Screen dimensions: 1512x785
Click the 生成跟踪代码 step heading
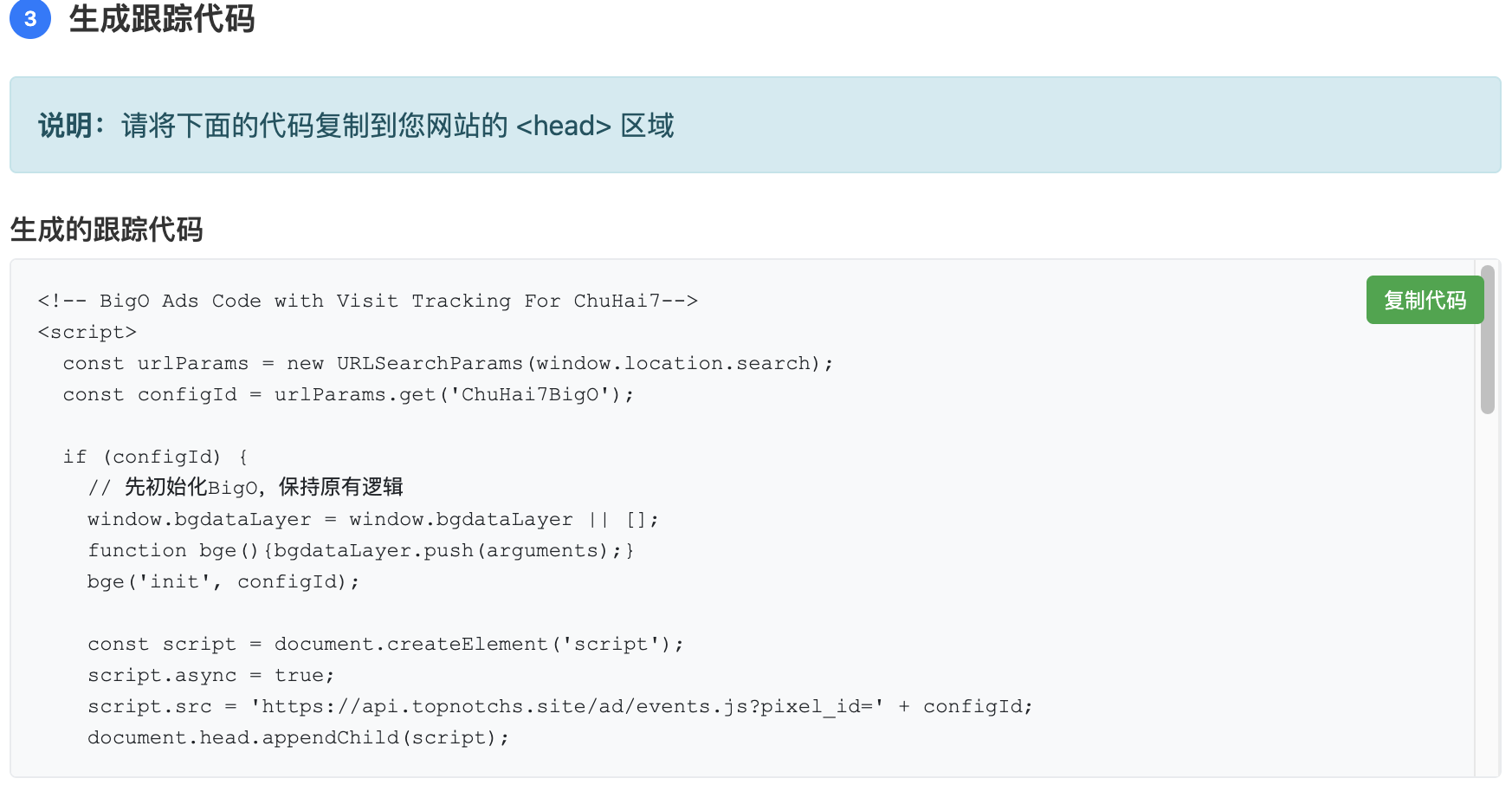(162, 19)
